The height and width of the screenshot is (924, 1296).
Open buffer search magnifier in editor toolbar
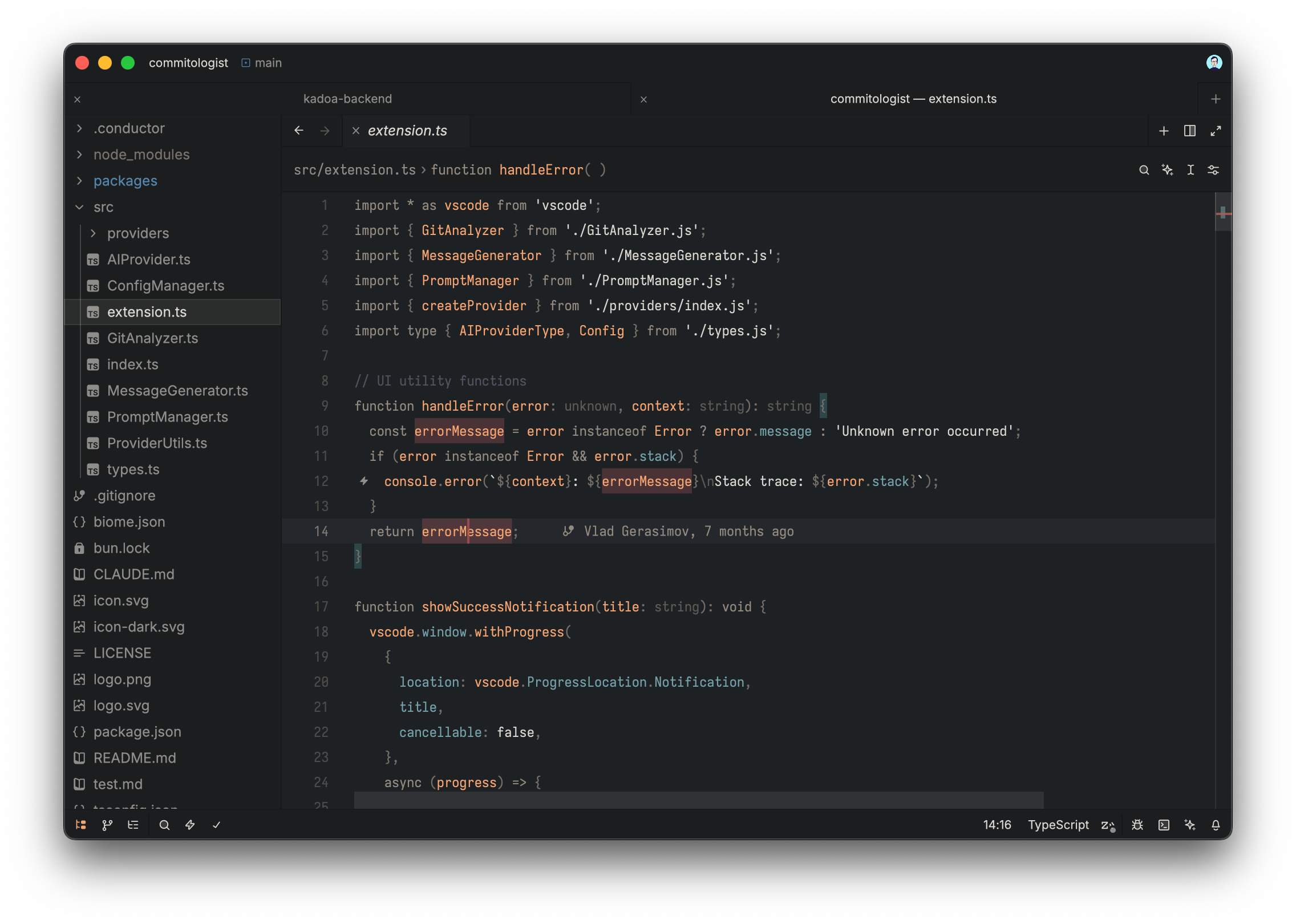click(1144, 170)
